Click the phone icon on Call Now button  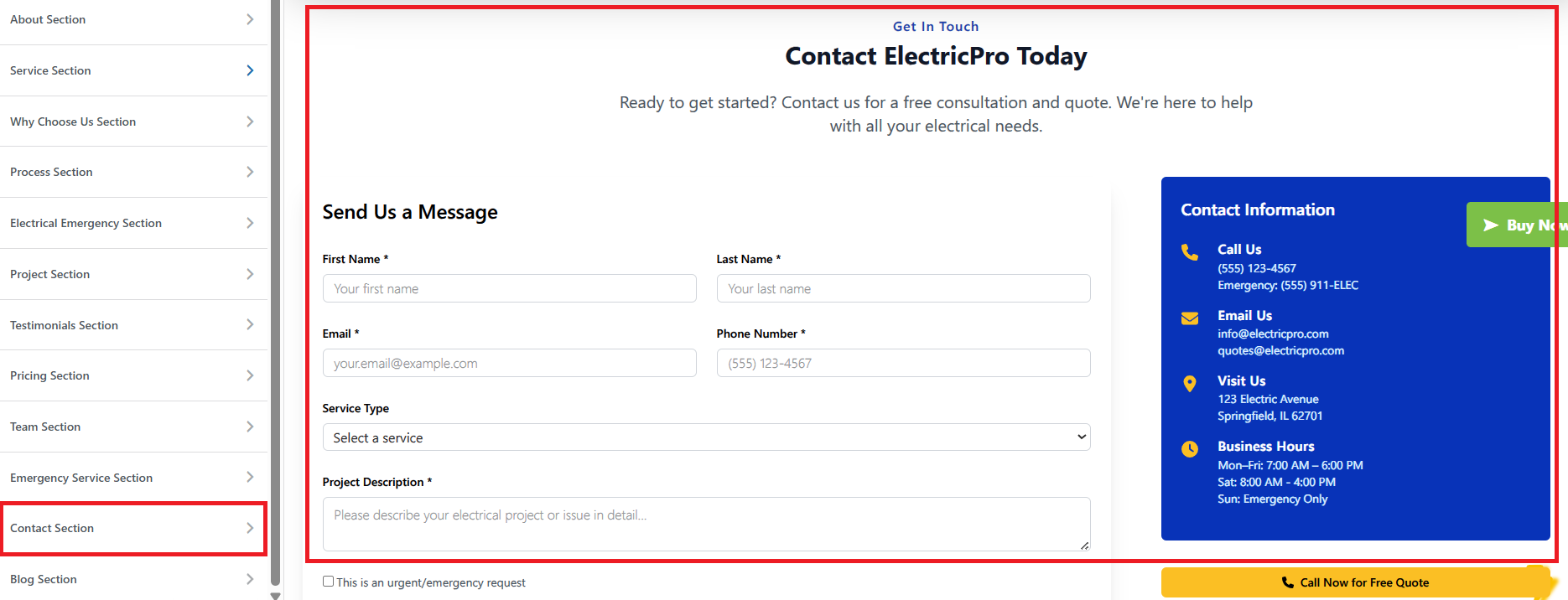(1287, 582)
